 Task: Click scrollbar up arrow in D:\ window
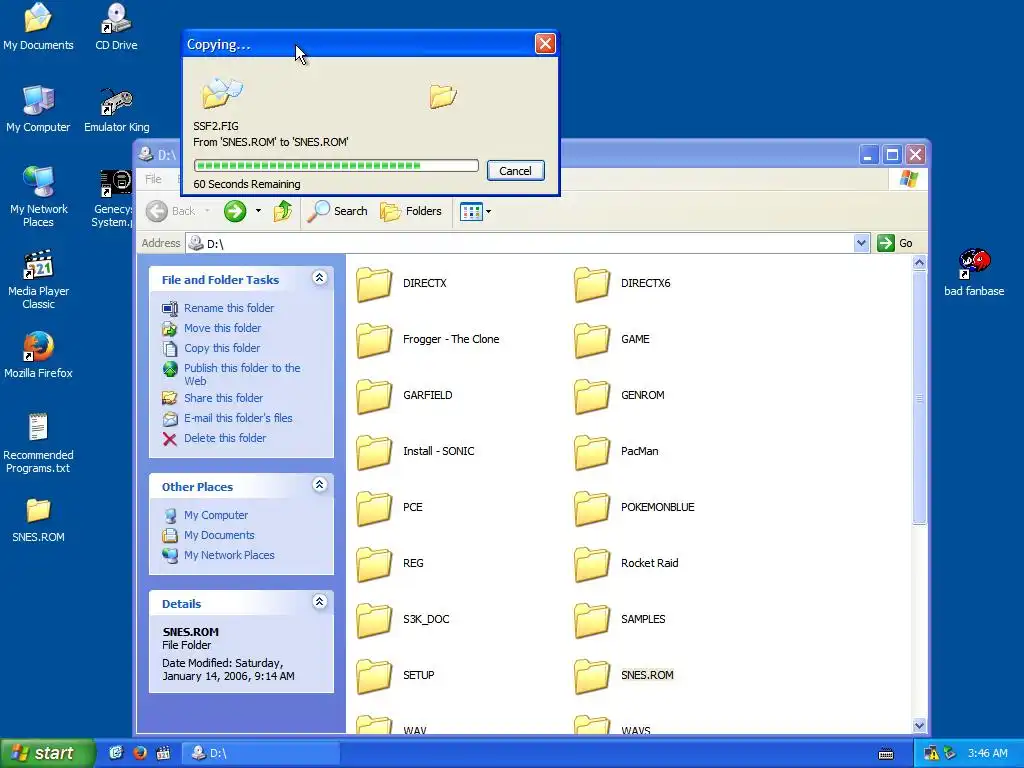(x=919, y=263)
